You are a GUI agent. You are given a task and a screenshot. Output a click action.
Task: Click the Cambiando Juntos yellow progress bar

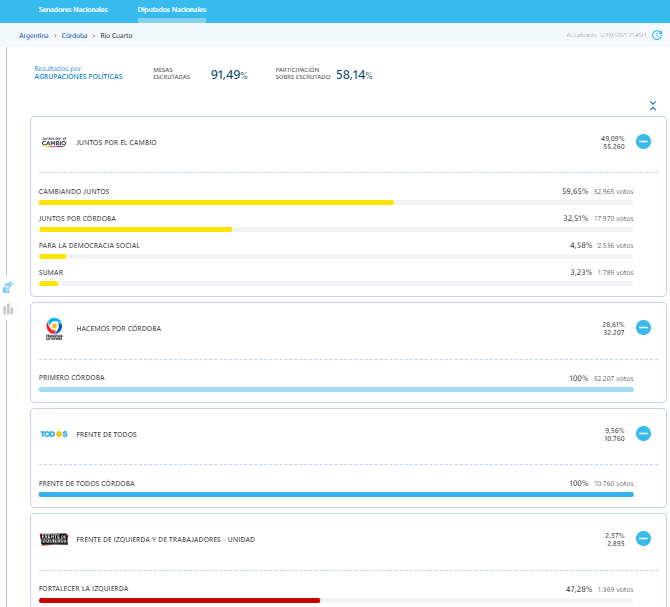[216, 202]
